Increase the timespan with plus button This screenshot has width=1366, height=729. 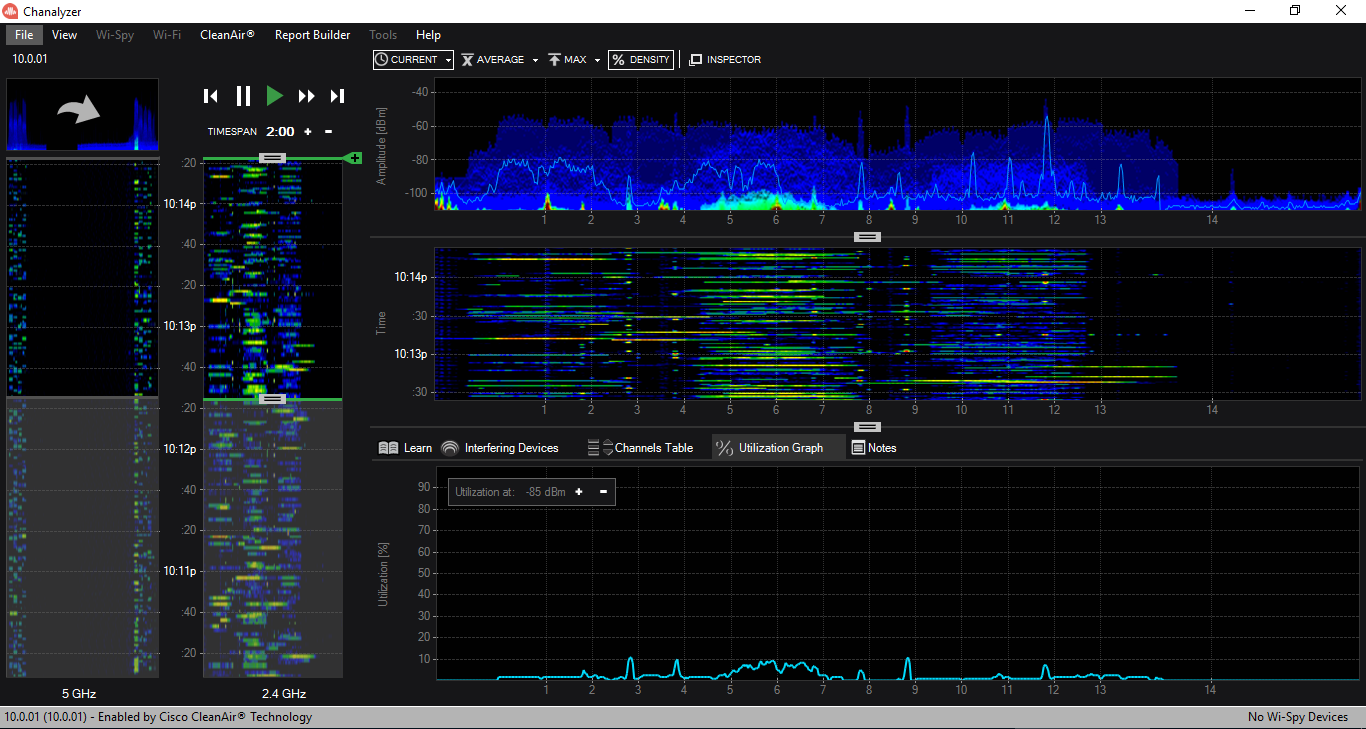pyautogui.click(x=308, y=132)
